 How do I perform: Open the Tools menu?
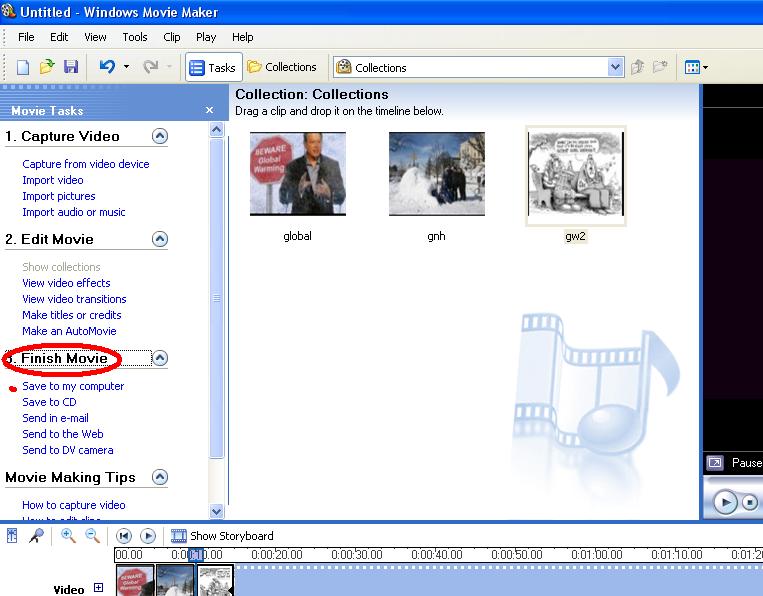tap(135, 37)
